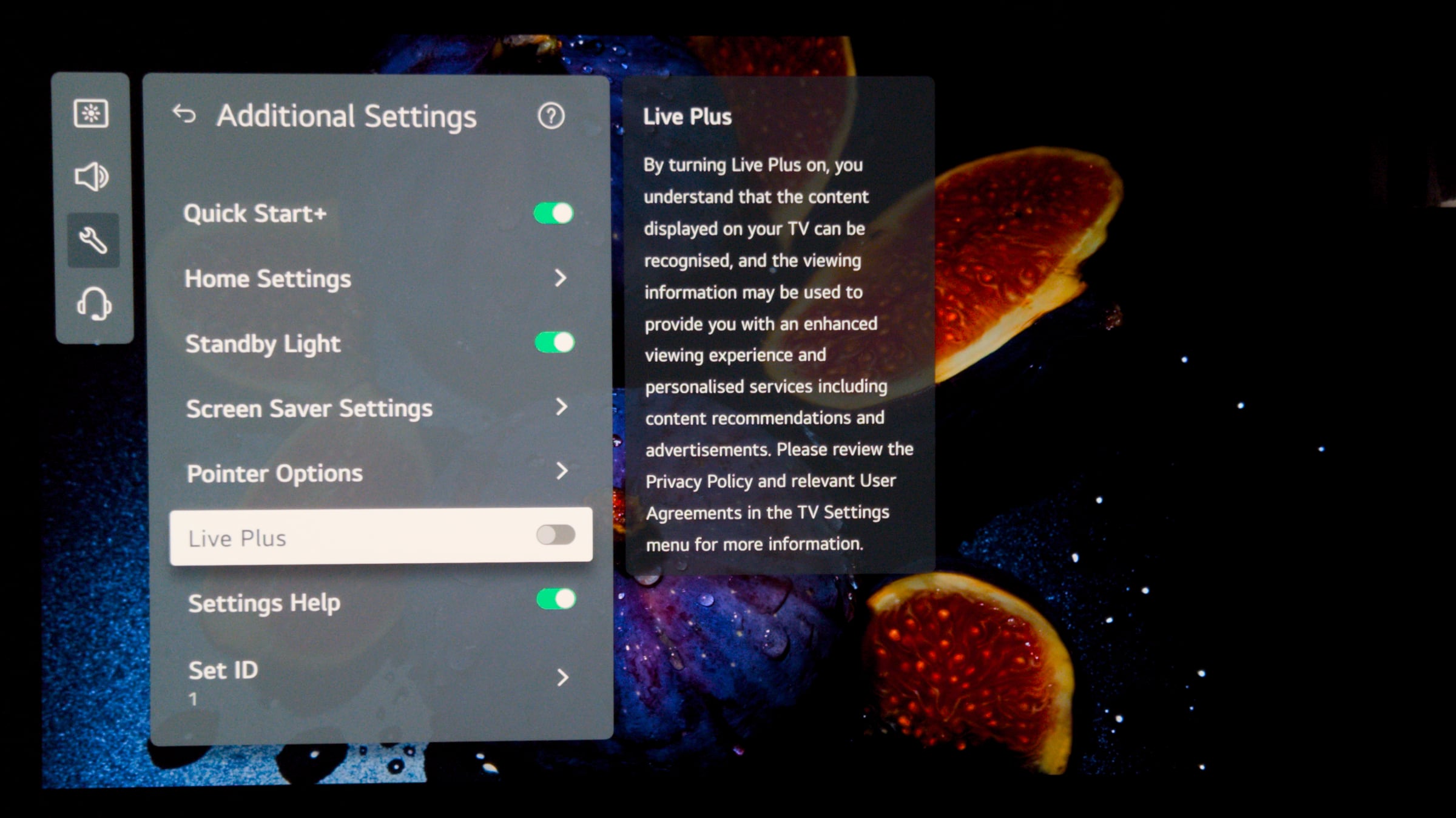Turn off the Standby Light switch
Image resolution: width=1456 pixels, height=818 pixels.
pyautogui.click(x=554, y=342)
